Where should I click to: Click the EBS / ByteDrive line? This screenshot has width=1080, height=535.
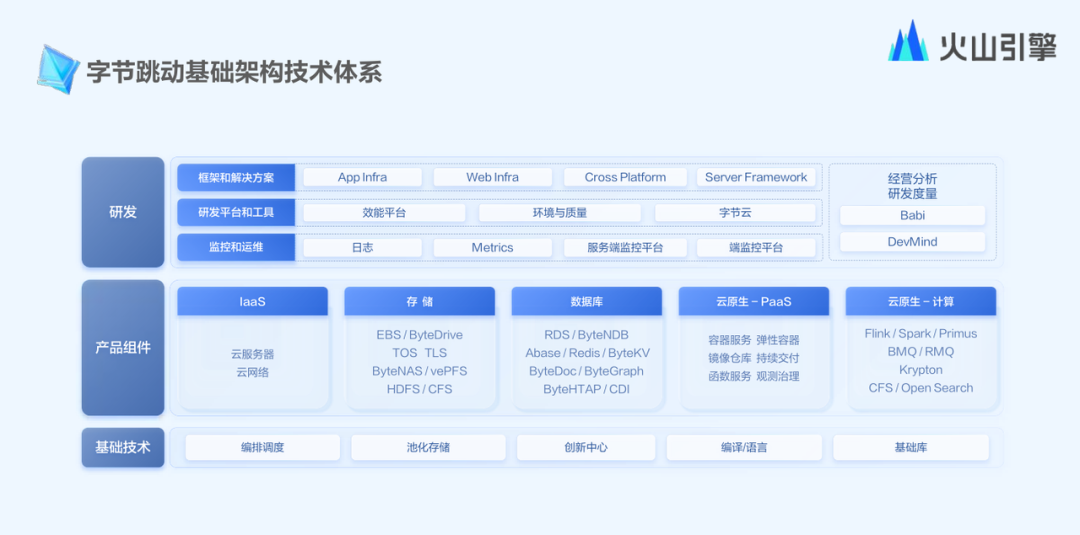click(419, 335)
